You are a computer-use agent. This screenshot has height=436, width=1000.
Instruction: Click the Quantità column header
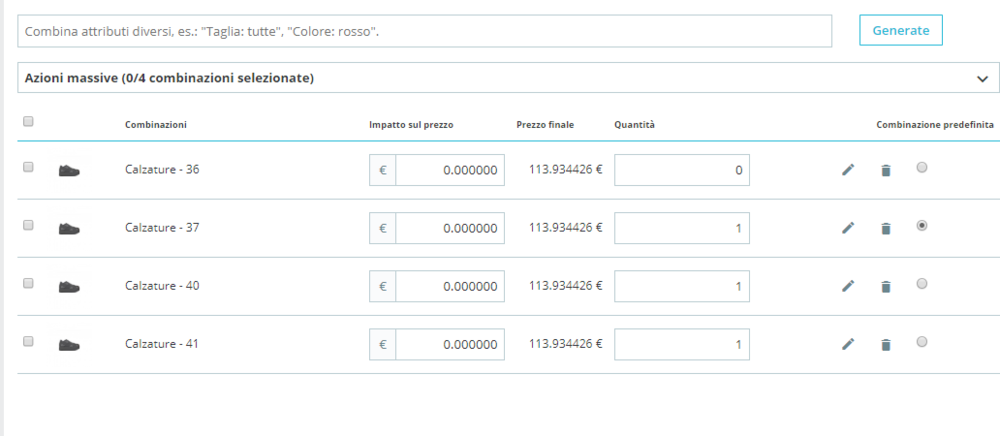(635, 125)
